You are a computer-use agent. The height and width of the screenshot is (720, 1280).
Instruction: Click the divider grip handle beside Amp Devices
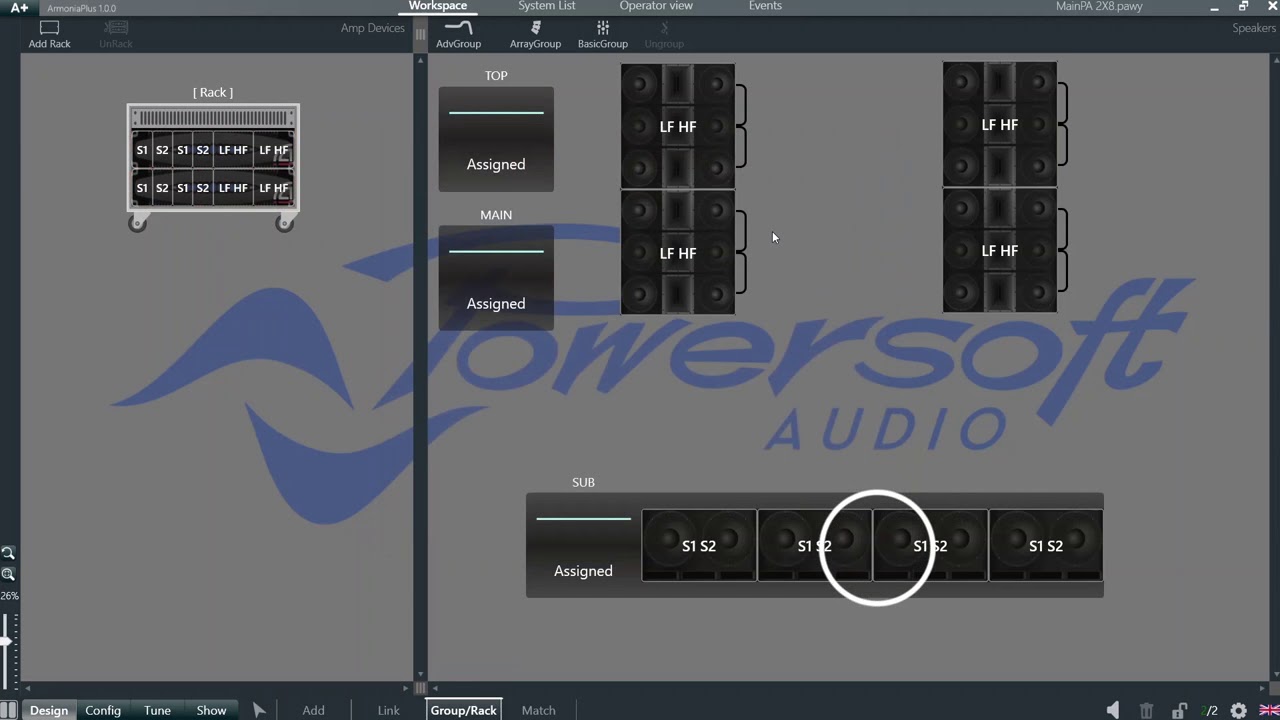click(x=420, y=33)
